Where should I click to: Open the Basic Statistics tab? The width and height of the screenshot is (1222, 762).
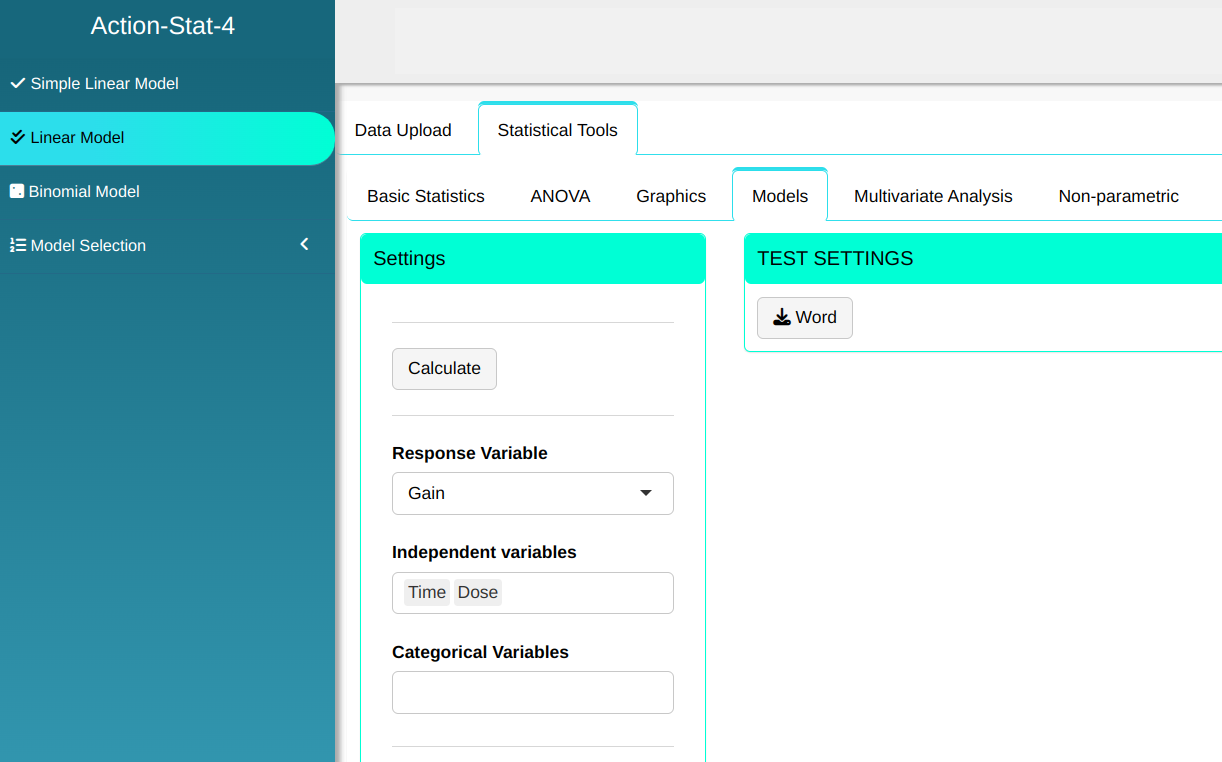(x=426, y=196)
